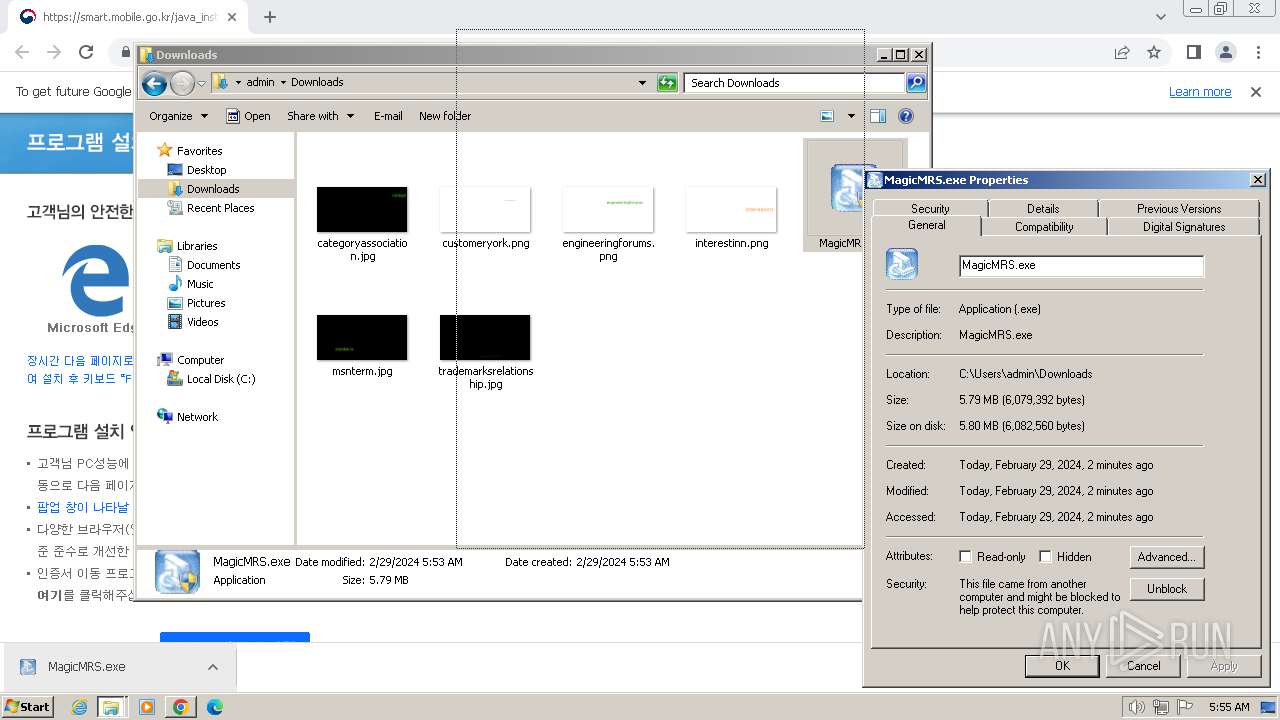Switch to the Details tab
The image size is (1280, 720).
tap(1042, 209)
